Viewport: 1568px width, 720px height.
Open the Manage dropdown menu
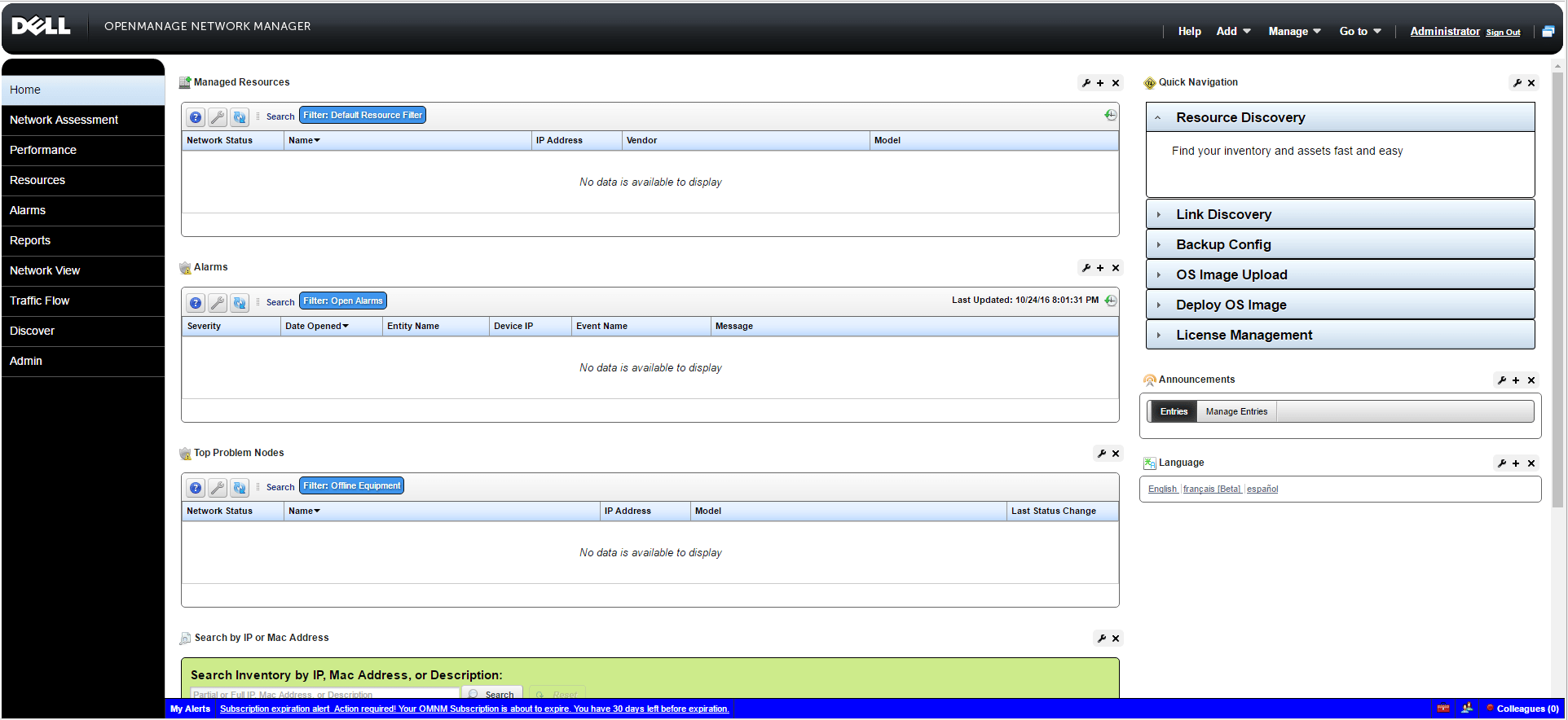1294,31
